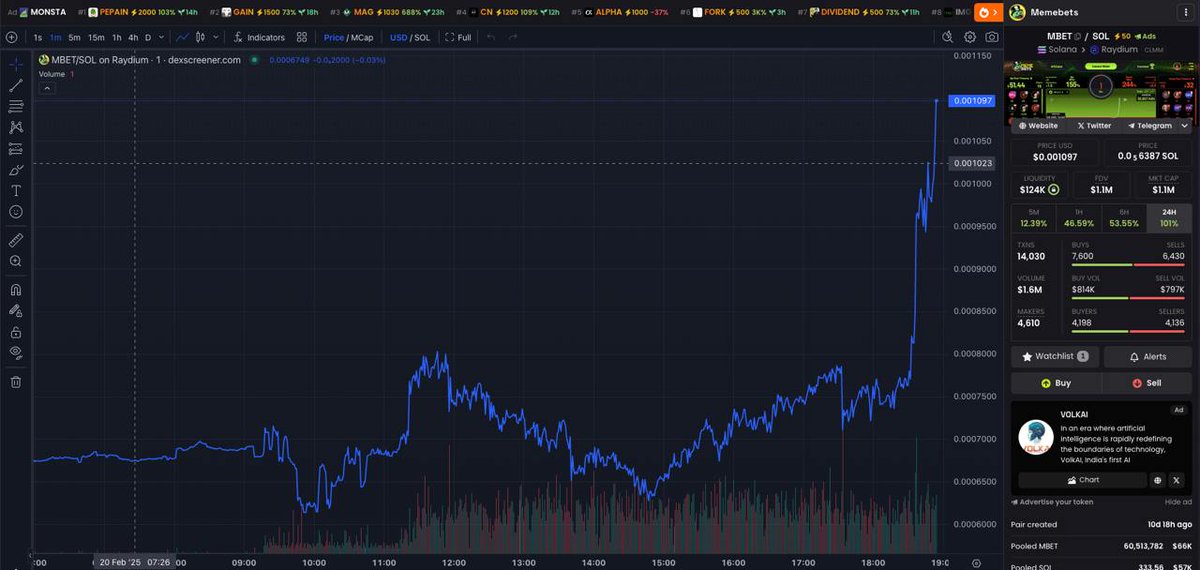Add Memebets to the Watchlist

pos(1055,356)
